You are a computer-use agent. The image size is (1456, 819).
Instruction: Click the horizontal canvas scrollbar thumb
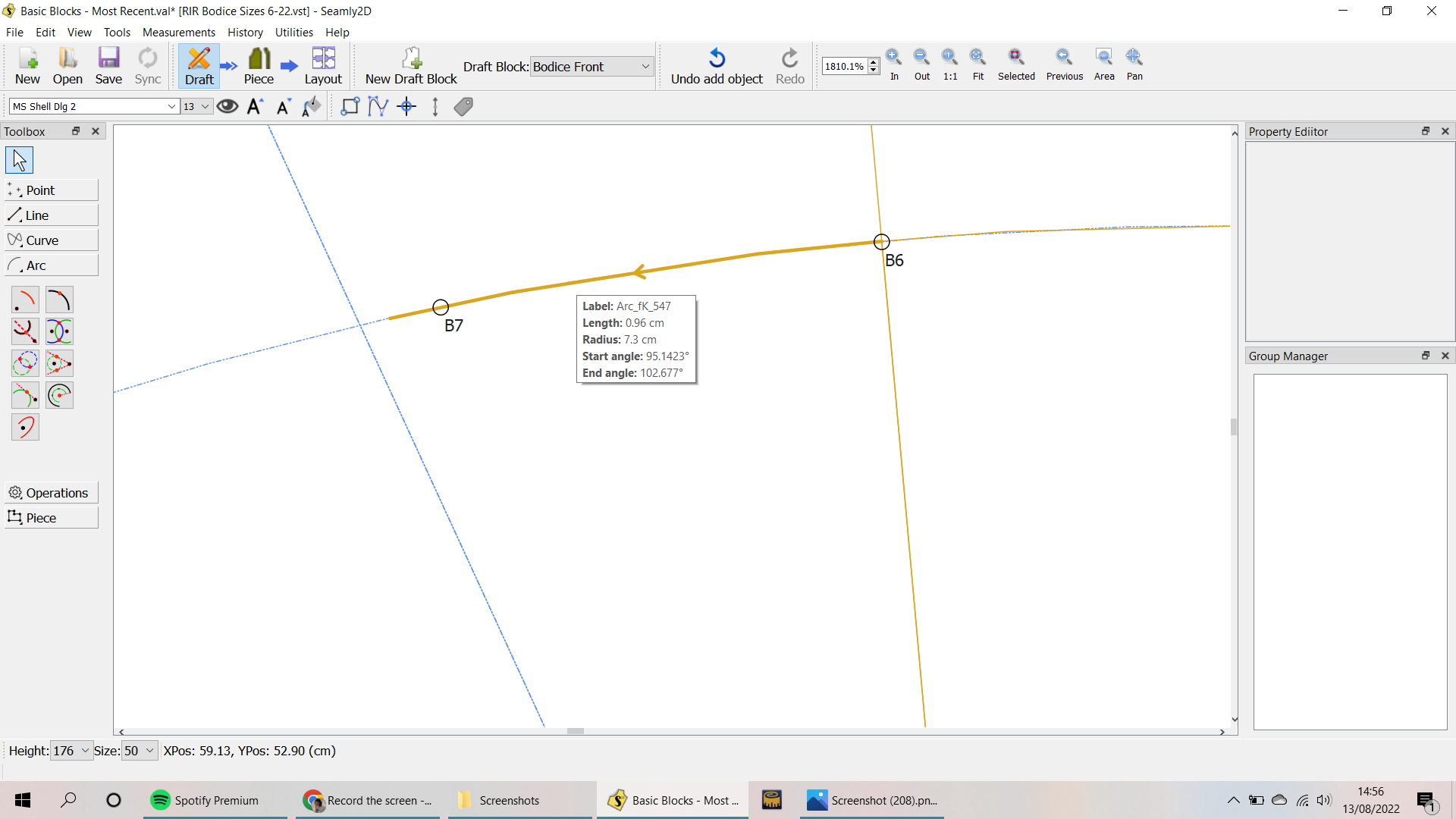(x=576, y=732)
